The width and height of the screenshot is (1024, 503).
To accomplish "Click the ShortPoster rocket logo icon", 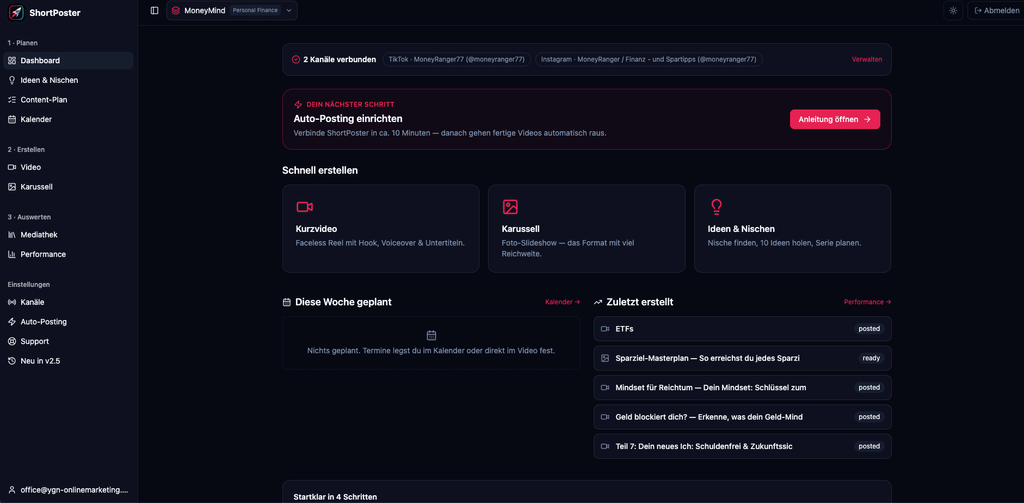I will (16, 12).
